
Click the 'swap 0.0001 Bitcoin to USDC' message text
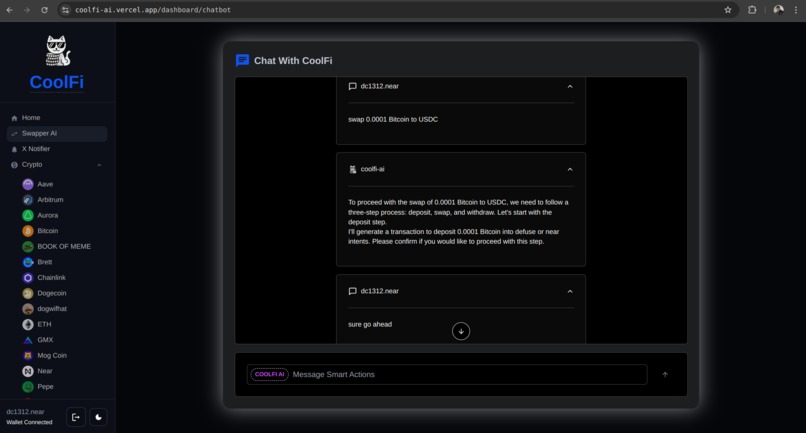click(x=393, y=119)
